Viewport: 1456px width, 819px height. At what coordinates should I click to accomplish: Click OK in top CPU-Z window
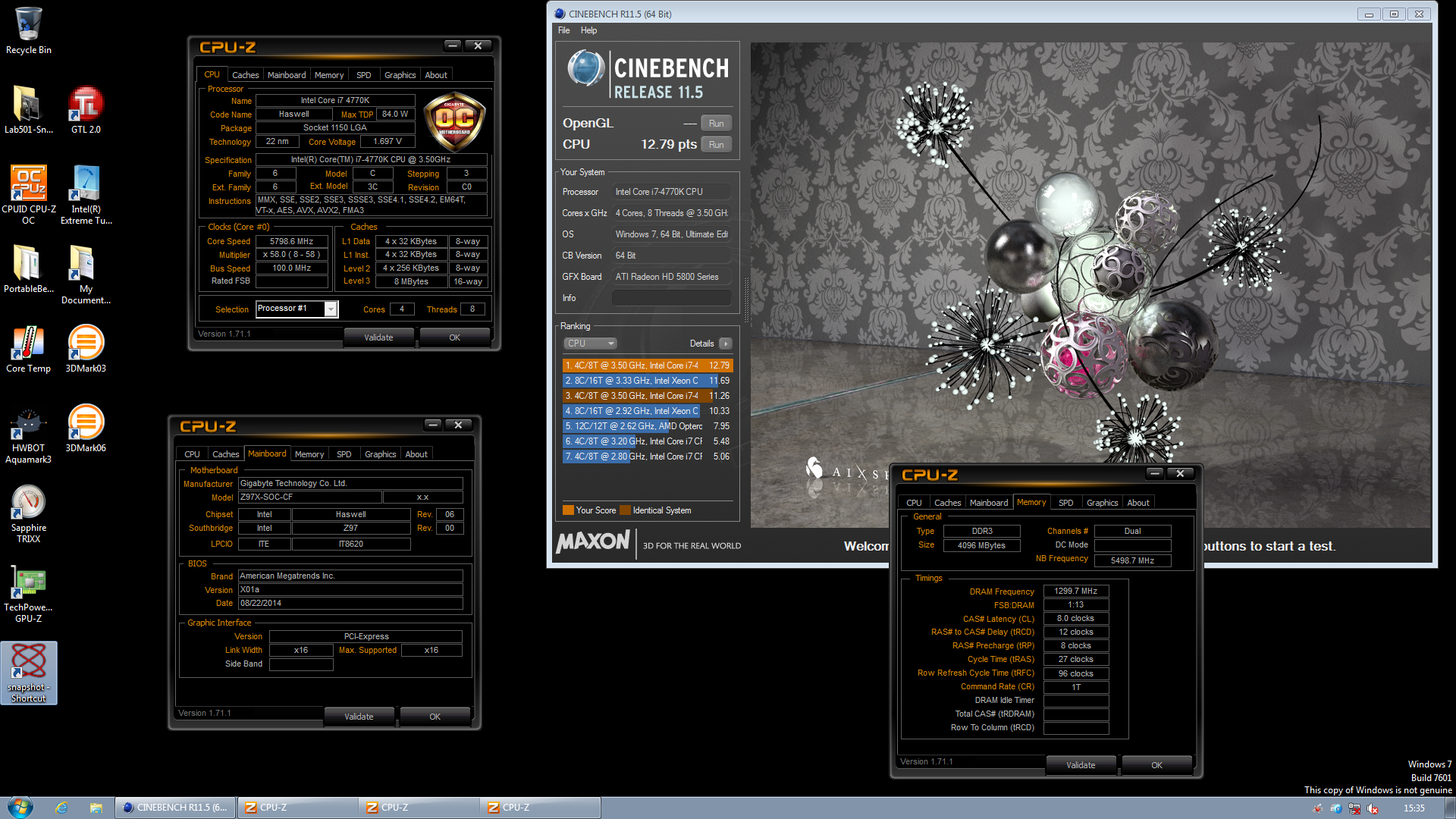point(454,337)
